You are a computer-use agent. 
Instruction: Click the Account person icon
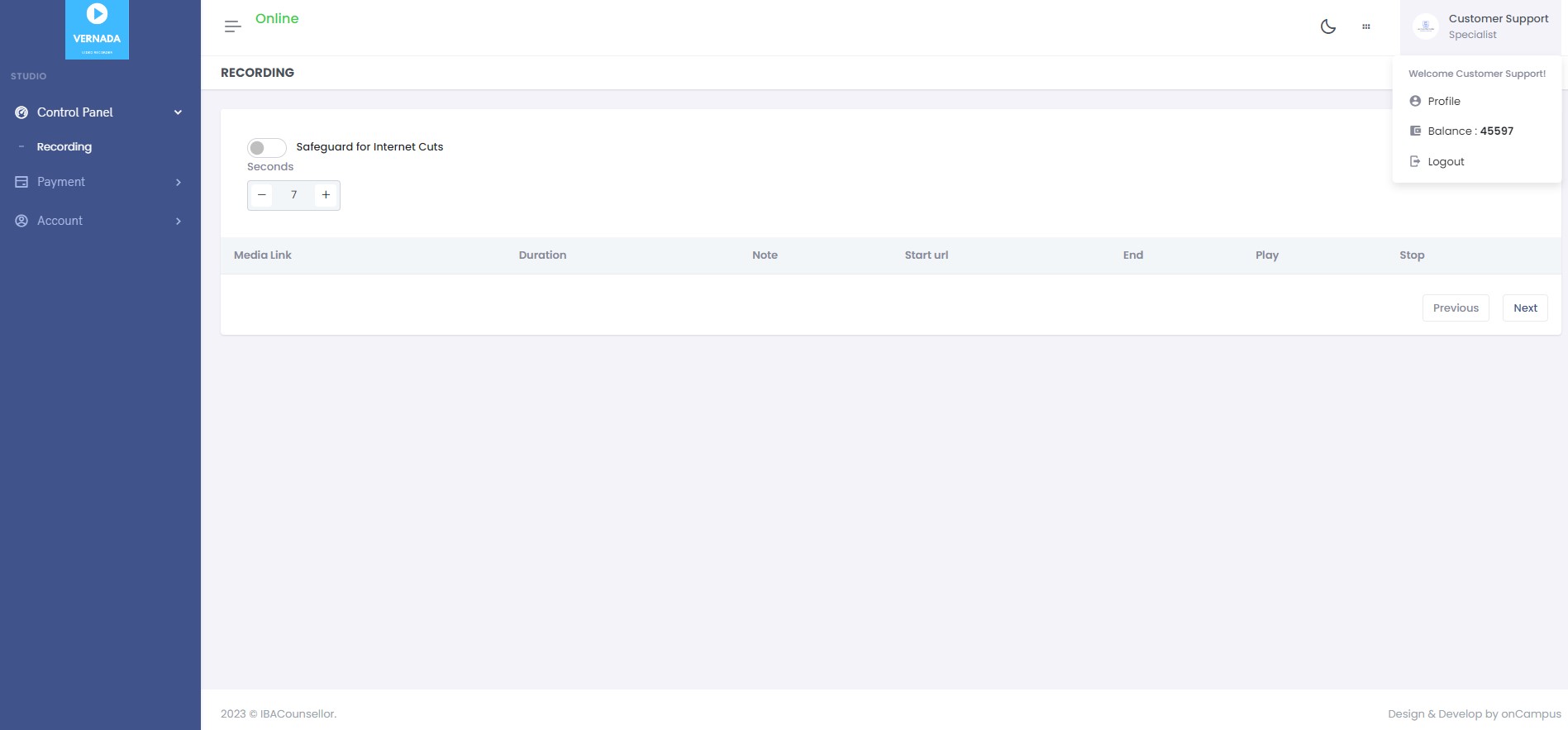(x=21, y=221)
